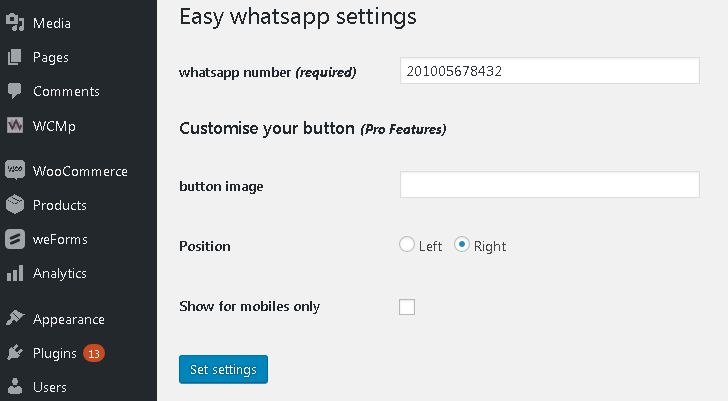Select the Left position radio button
Viewport: 728px width, 401px height.
click(x=407, y=245)
